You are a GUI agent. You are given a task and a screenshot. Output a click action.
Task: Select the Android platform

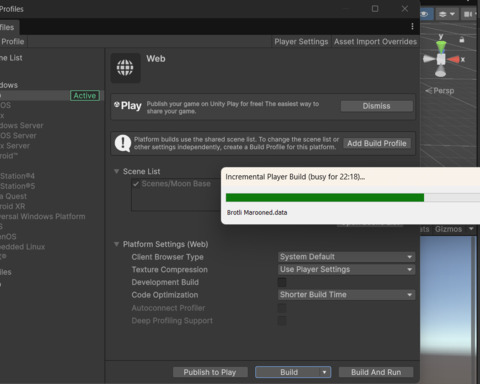[9, 156]
